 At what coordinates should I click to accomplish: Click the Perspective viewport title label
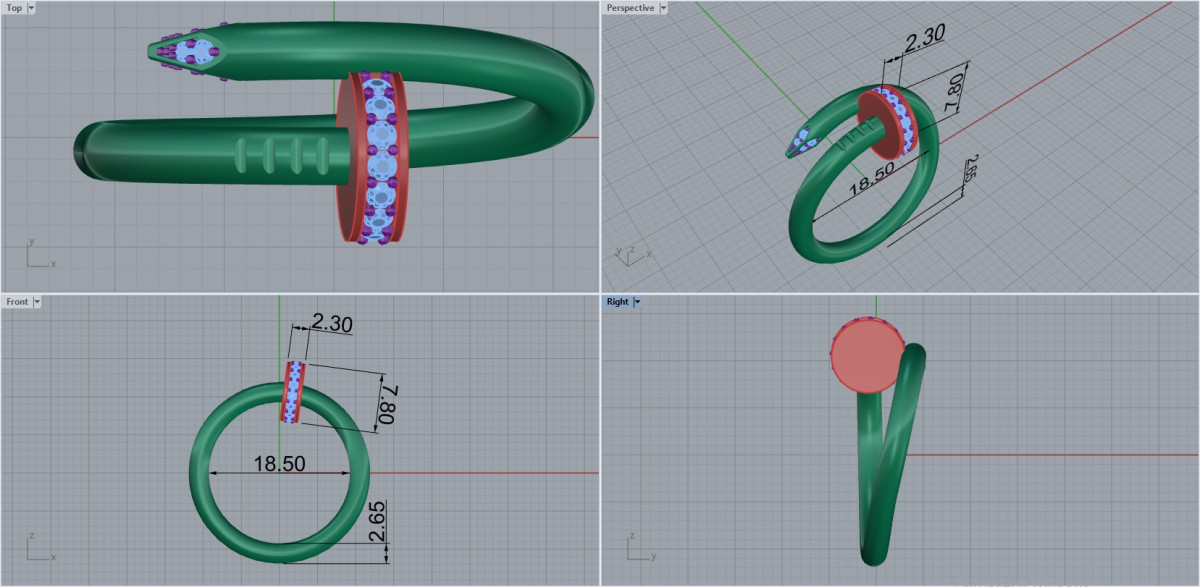click(x=630, y=8)
